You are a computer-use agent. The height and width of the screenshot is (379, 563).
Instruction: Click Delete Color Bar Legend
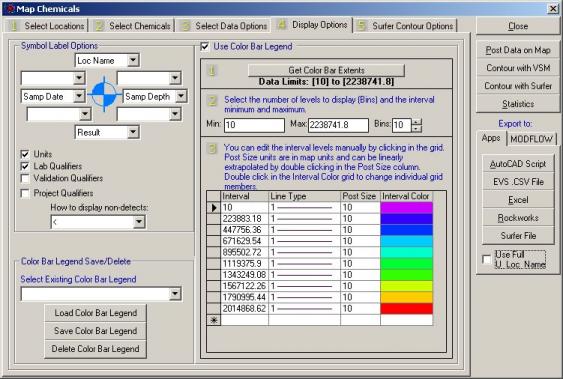pyautogui.click(x=96, y=349)
